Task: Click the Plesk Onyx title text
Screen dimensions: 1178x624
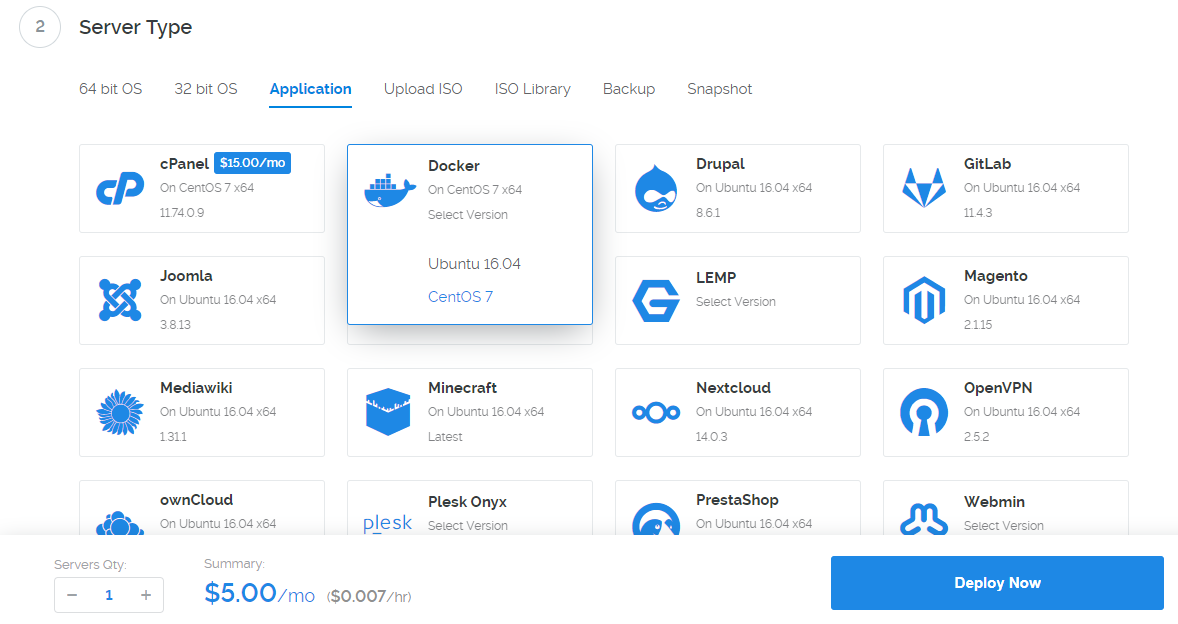Action: pos(467,502)
